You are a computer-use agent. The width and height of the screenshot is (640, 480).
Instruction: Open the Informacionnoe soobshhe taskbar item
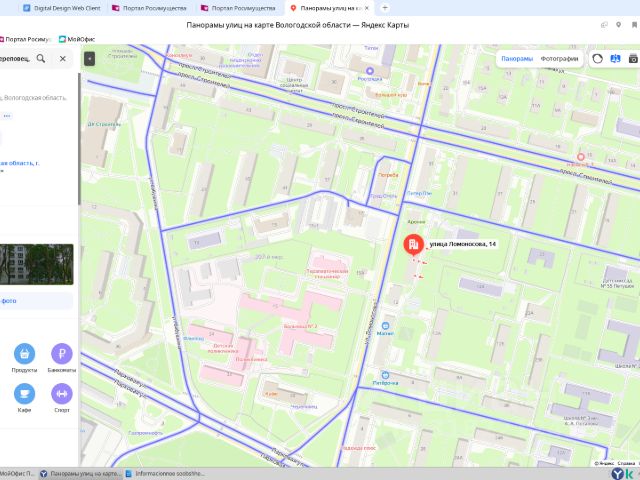[165, 473]
